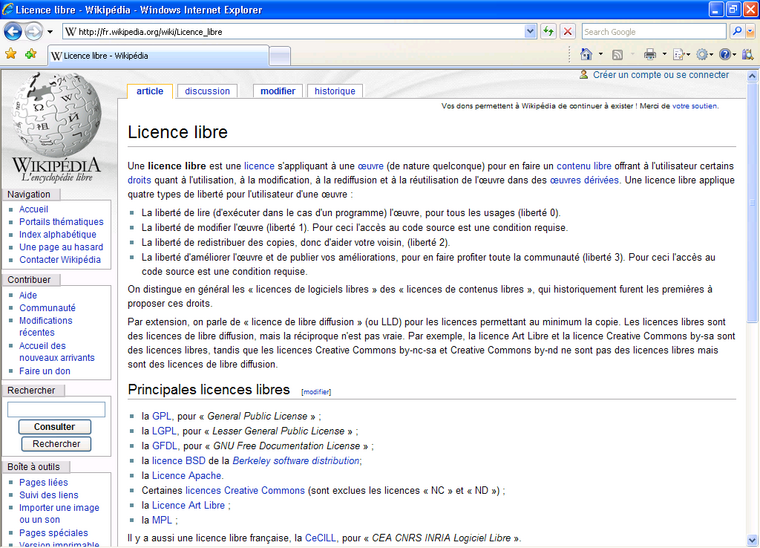Open Une page au hasard
The width and height of the screenshot is (760, 548).
[x=61, y=247]
